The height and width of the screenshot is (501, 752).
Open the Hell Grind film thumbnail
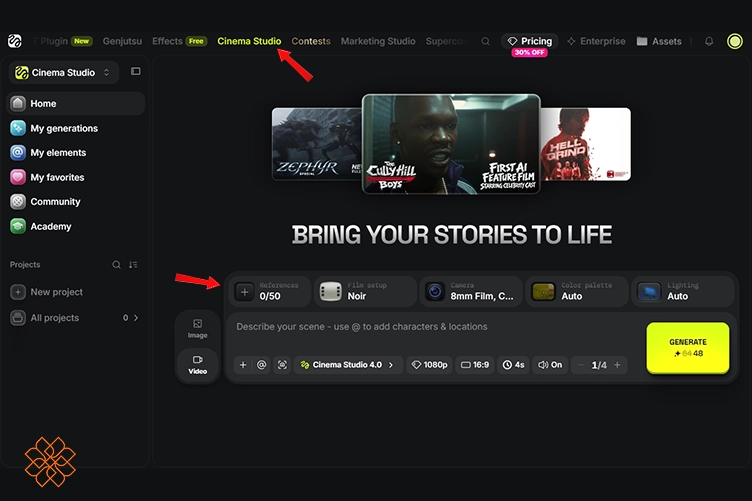tap(586, 144)
